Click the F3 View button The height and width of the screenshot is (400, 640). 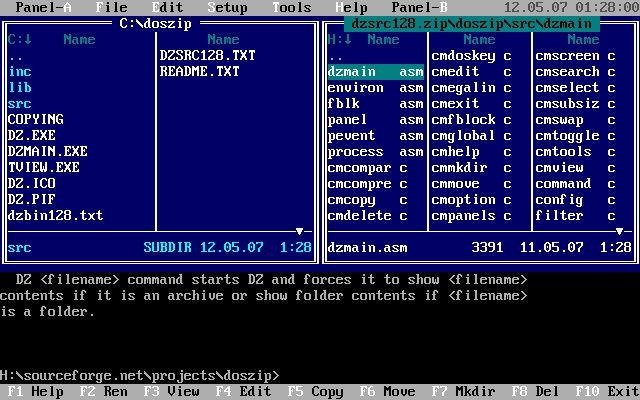(x=171, y=391)
